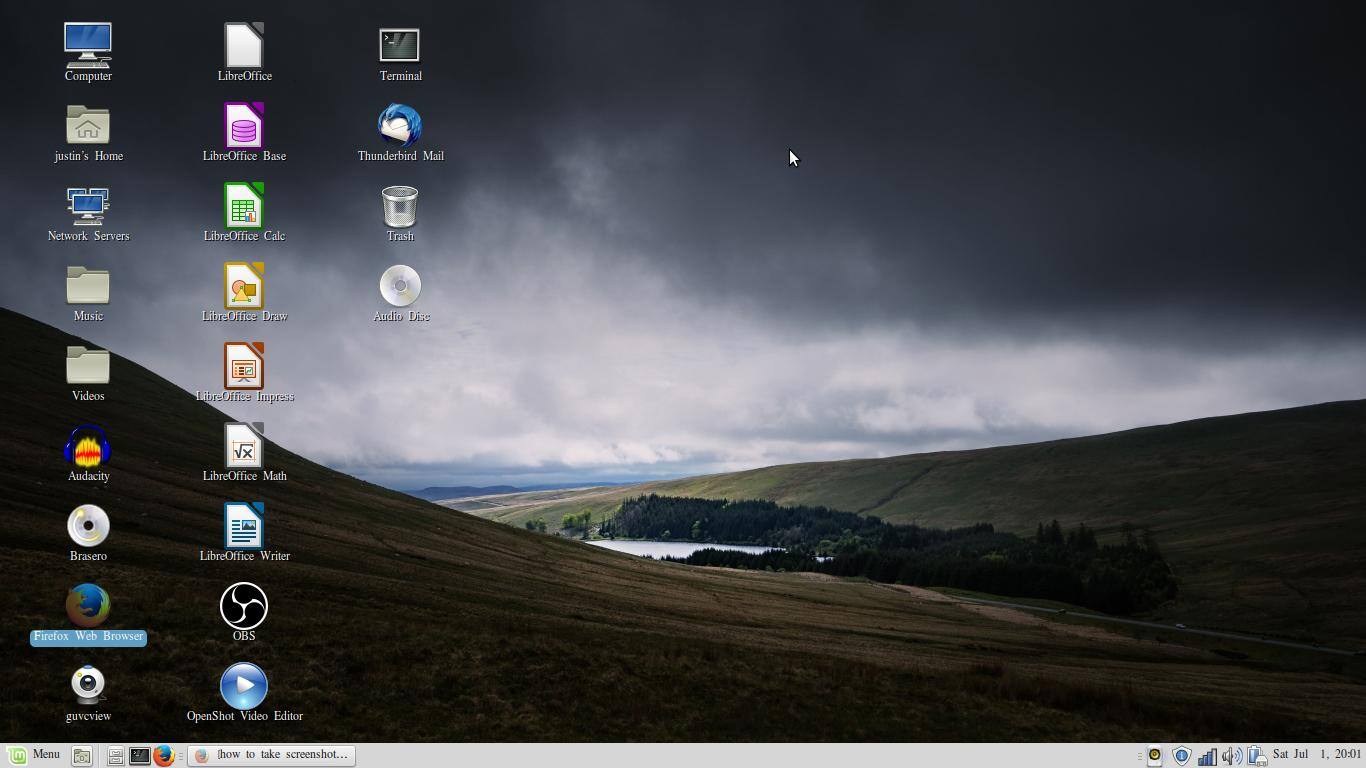
Task: Open the clock and calendar applet
Action: (x=1316, y=755)
